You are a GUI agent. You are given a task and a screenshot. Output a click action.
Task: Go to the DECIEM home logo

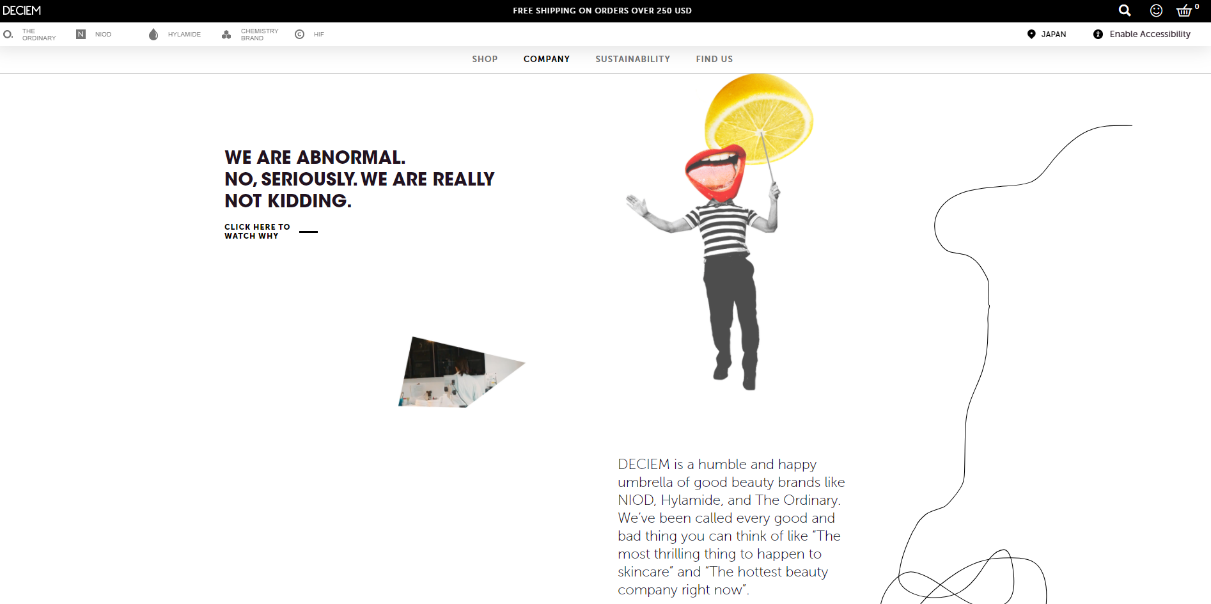point(21,11)
